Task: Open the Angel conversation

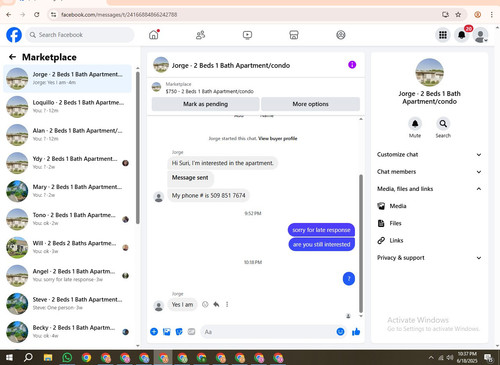Action: (67, 276)
